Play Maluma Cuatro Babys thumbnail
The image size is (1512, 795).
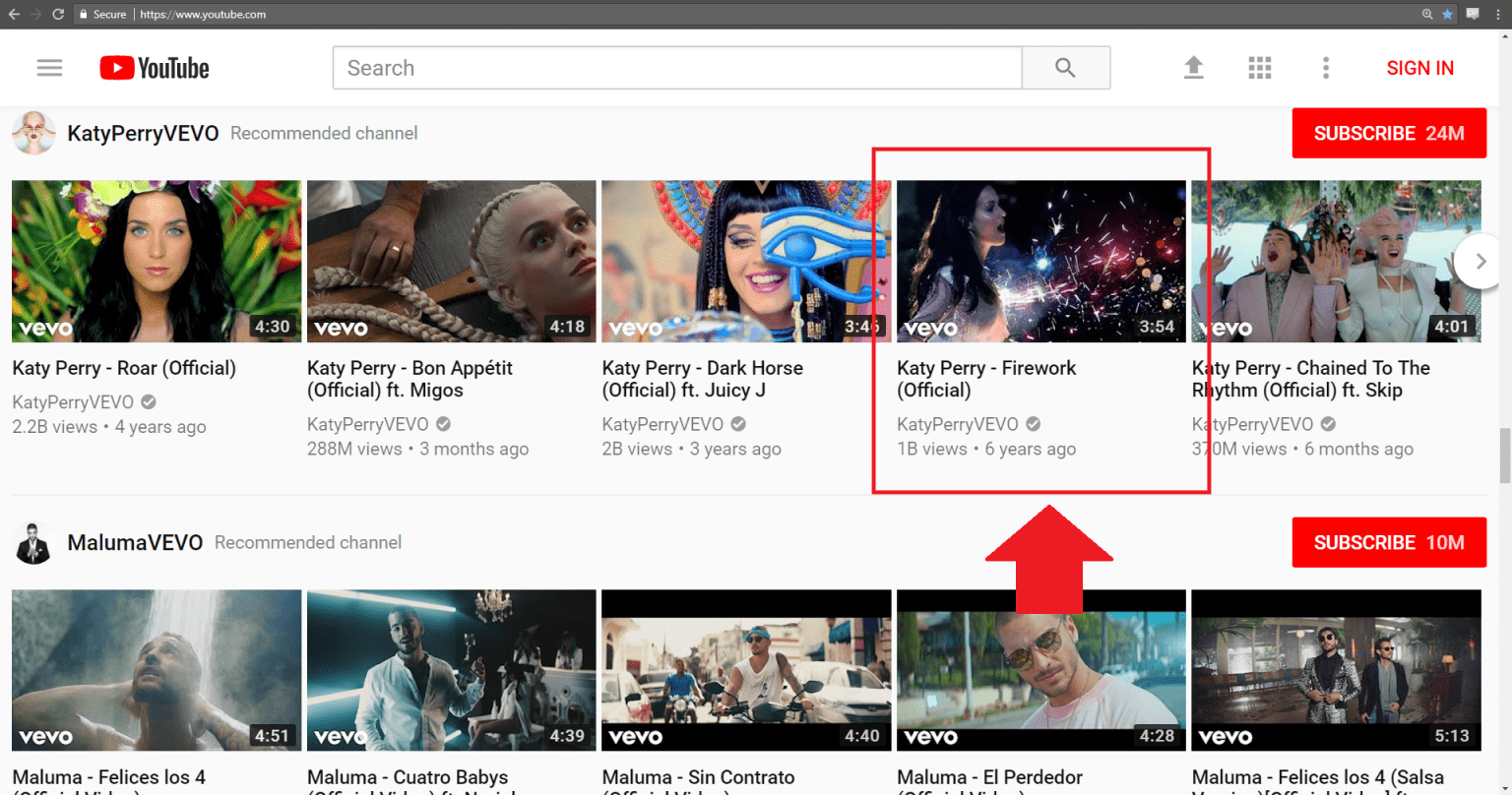pyautogui.click(x=452, y=670)
